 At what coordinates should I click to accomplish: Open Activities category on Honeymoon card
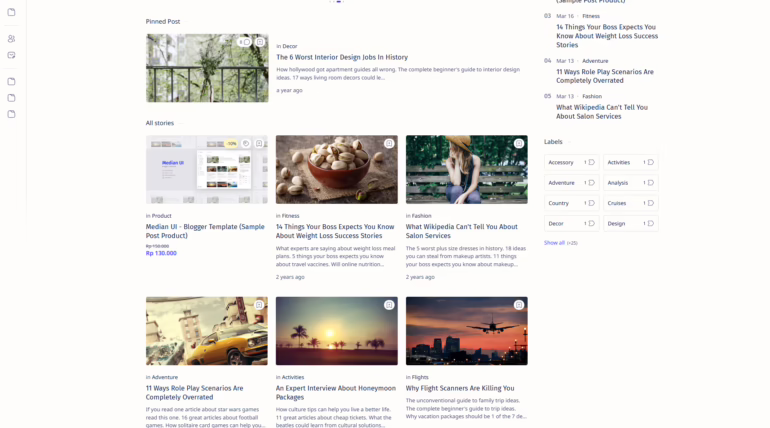[293, 377]
